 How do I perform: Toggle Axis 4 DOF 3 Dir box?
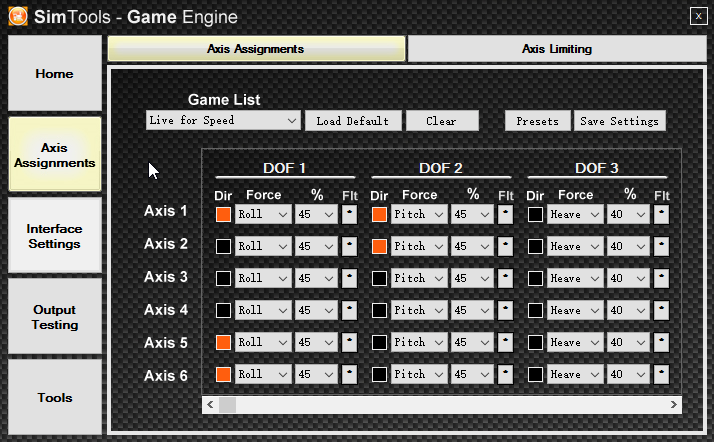point(536,310)
